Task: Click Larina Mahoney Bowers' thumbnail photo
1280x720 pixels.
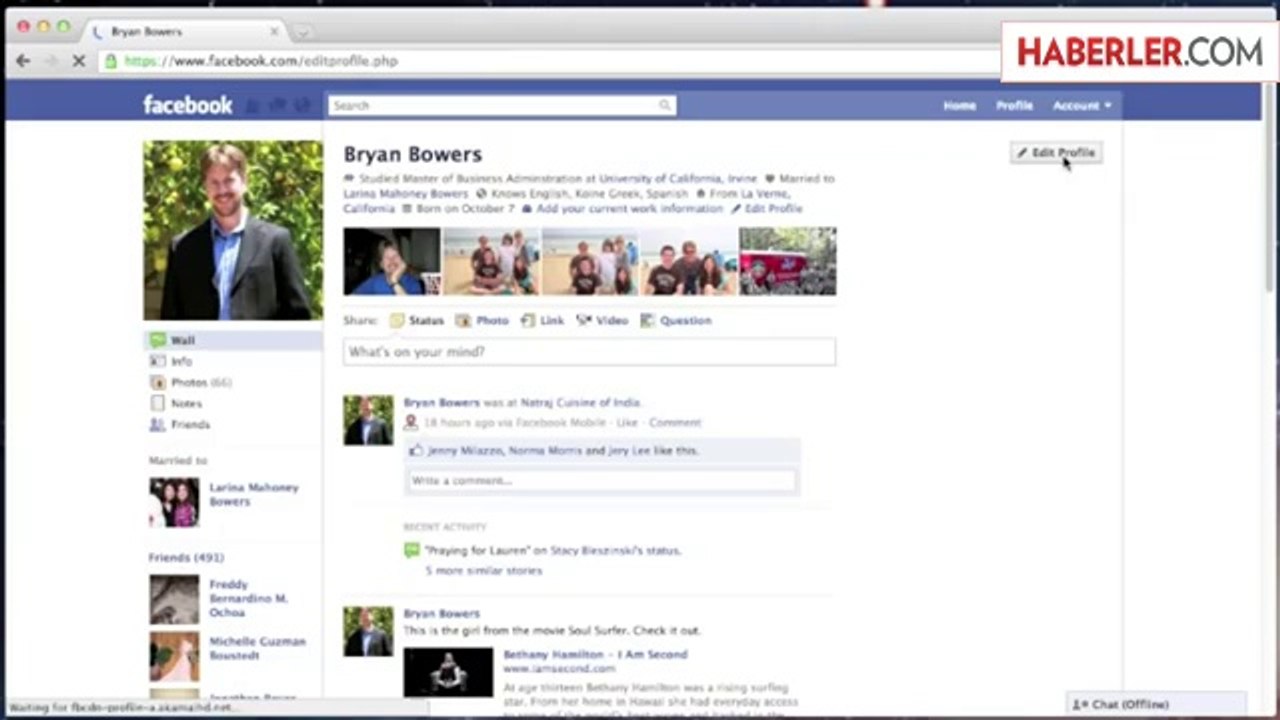Action: coord(174,502)
